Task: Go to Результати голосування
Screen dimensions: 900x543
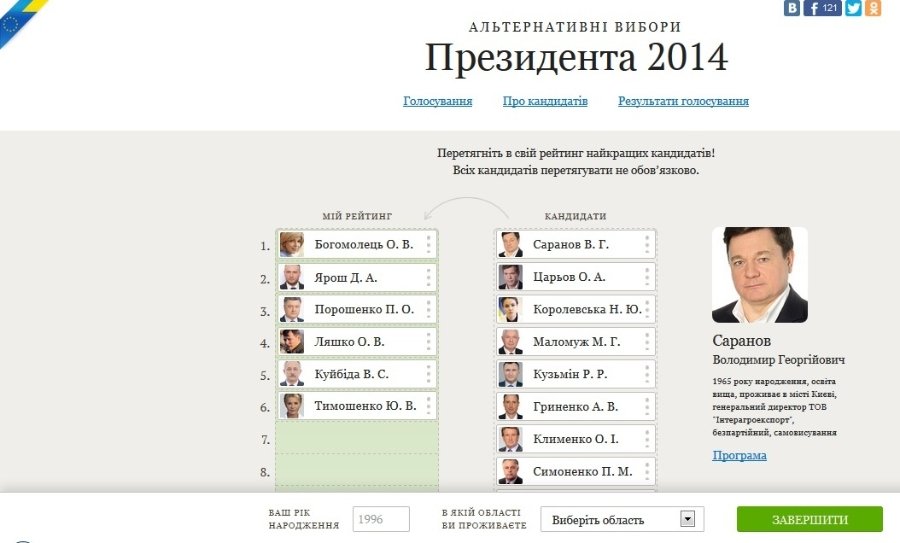Action: (x=683, y=101)
